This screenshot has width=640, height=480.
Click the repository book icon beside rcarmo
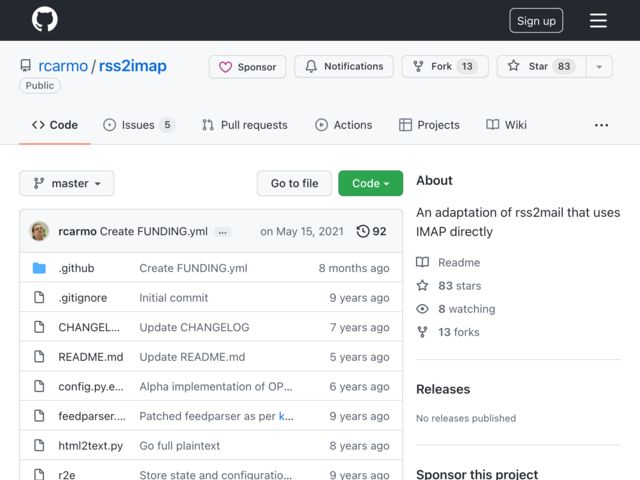click(x=26, y=66)
